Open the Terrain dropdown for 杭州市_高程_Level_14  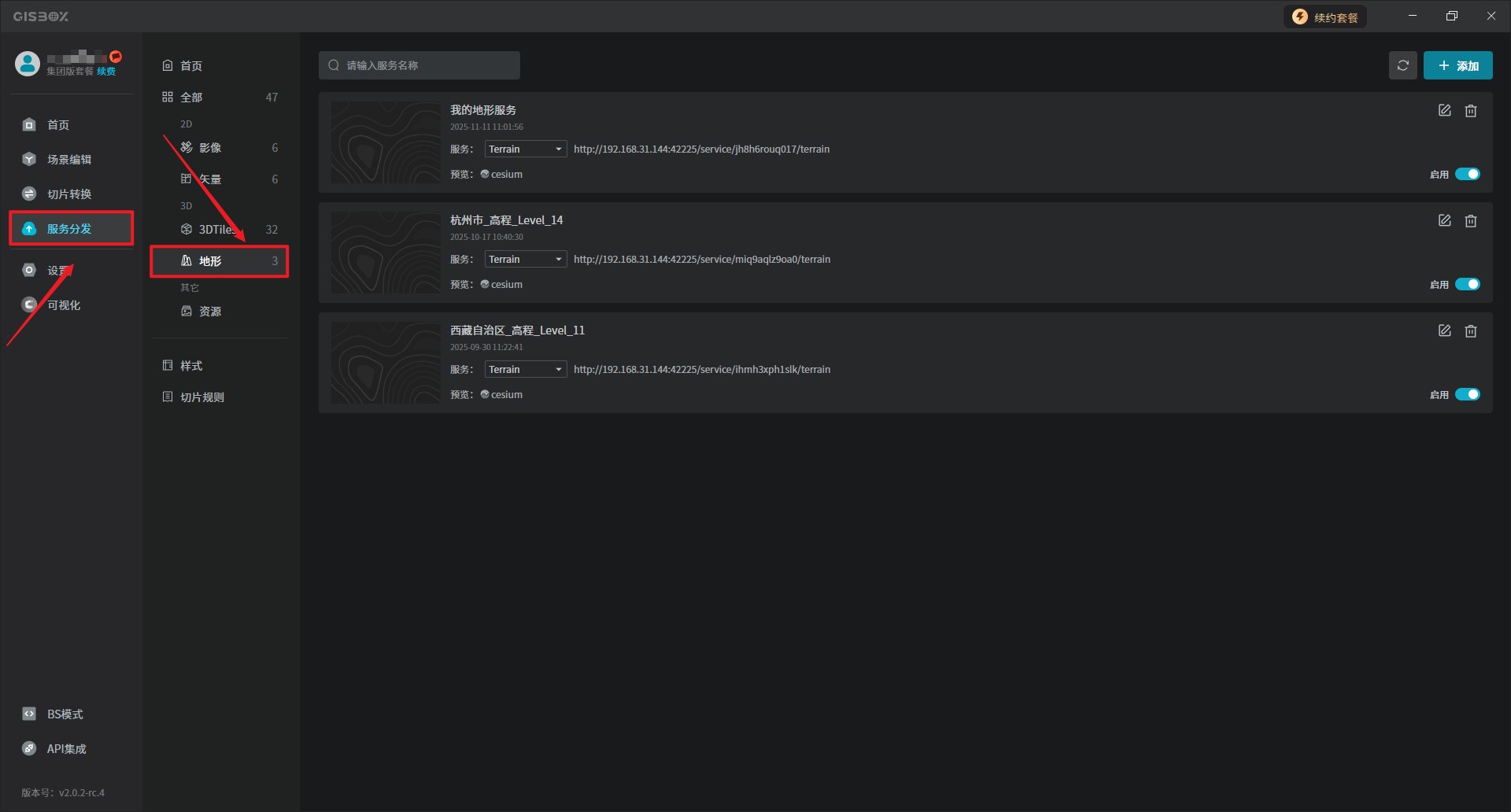pyautogui.click(x=525, y=260)
